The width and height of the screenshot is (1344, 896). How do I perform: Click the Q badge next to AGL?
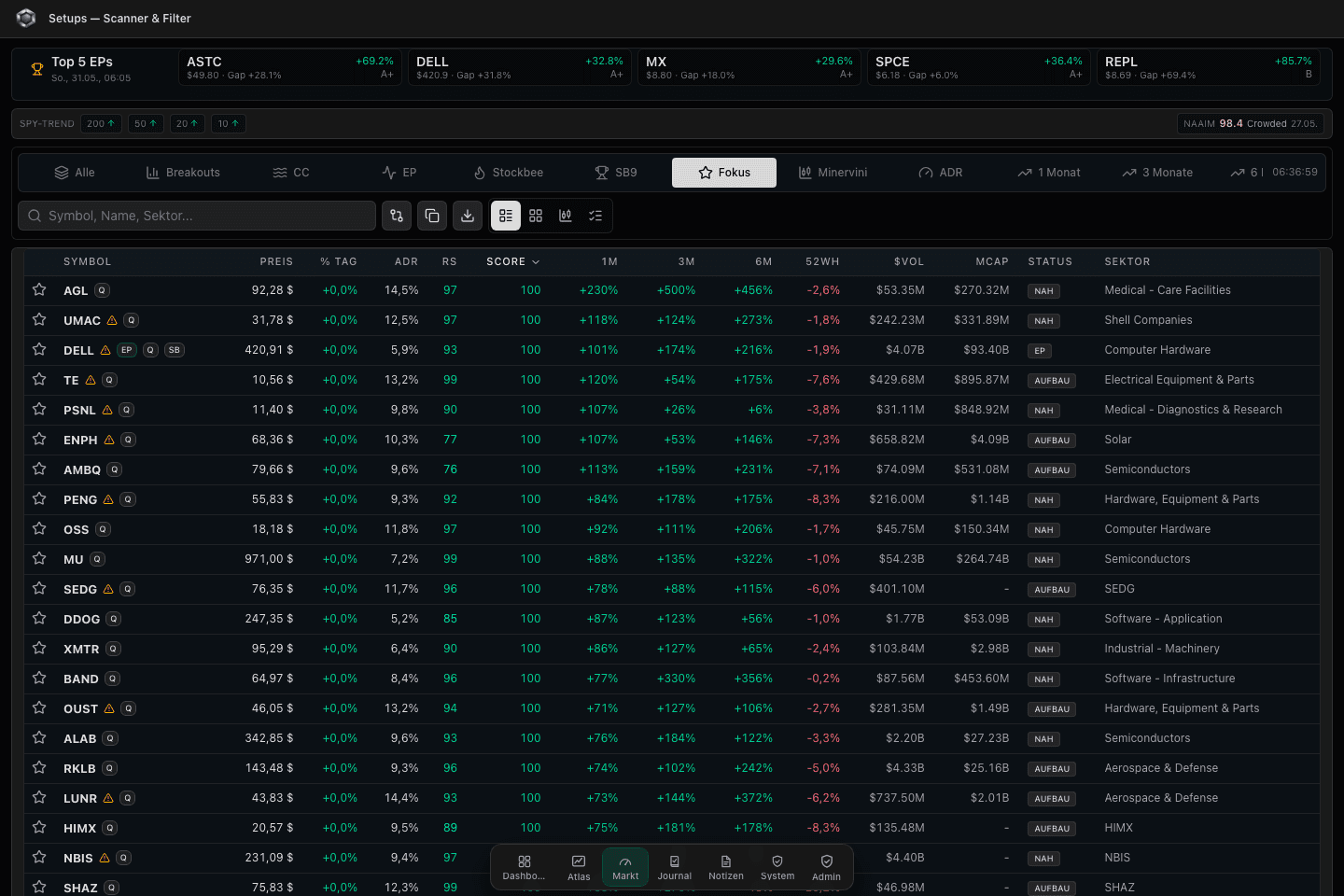pyautogui.click(x=103, y=290)
